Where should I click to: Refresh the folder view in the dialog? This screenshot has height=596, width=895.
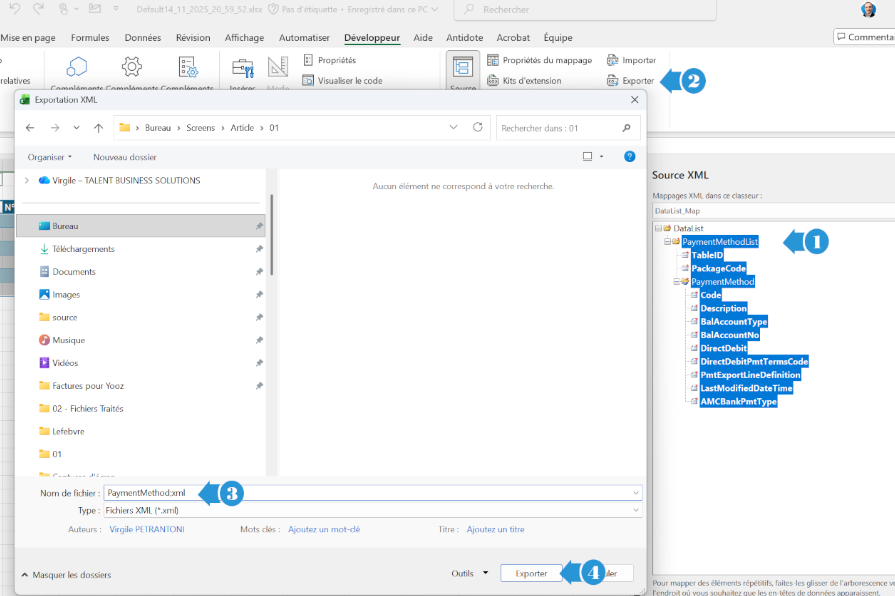tap(477, 128)
